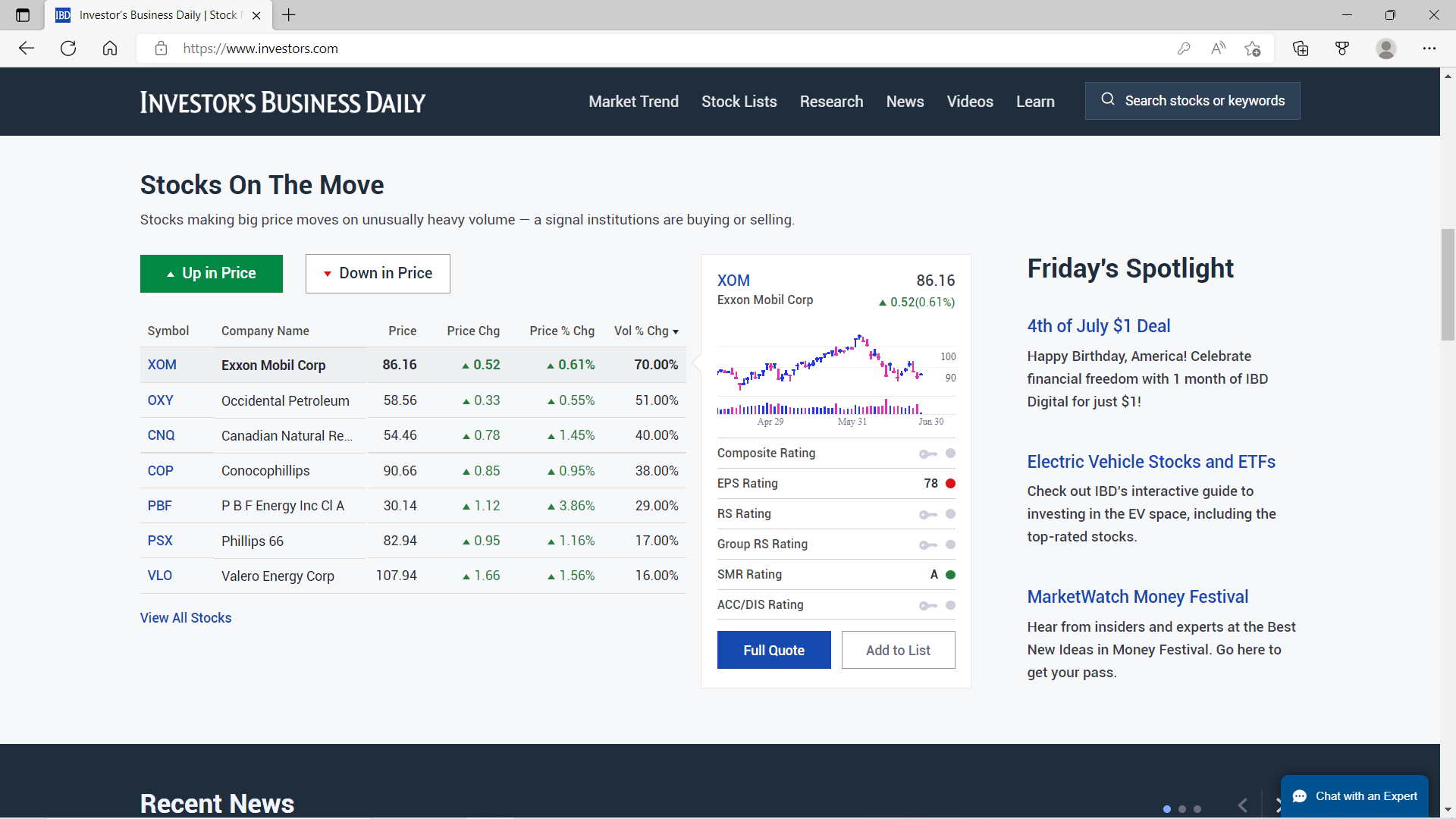Open MarketWatch Money Festival link
The height and width of the screenshot is (819, 1456).
point(1137,597)
